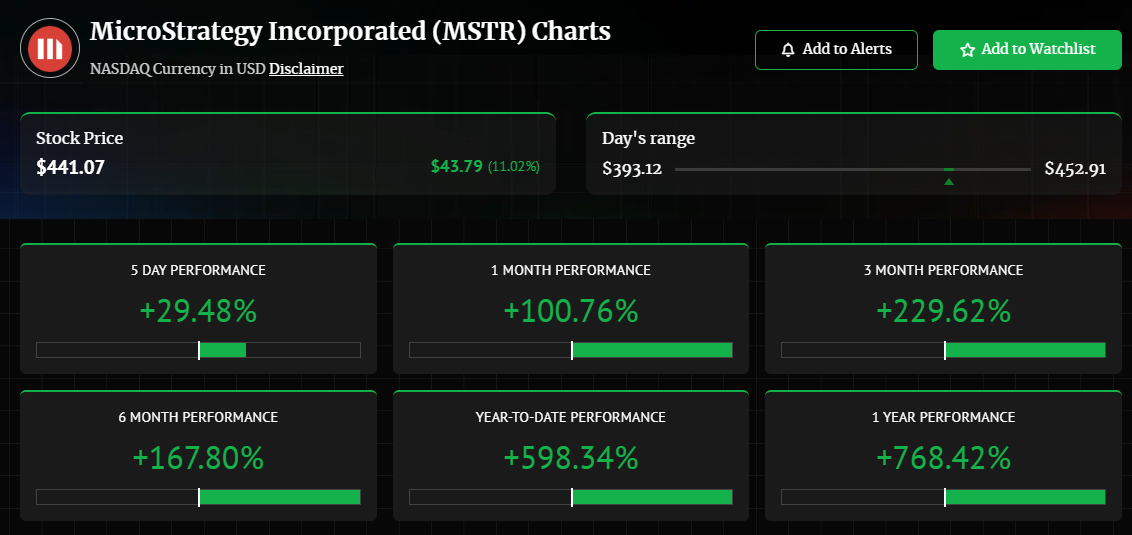The height and width of the screenshot is (535, 1132).
Task: Click the MicroStrategy red logo icon
Action: [x=50, y=48]
